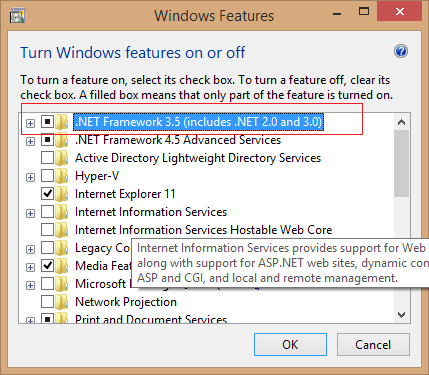Expand the Media Features node

pos(30,267)
